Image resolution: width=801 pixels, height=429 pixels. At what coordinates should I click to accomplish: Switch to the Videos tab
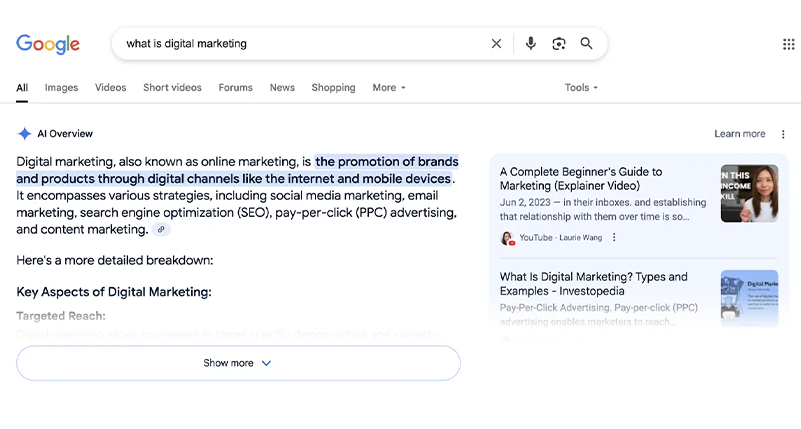point(110,88)
